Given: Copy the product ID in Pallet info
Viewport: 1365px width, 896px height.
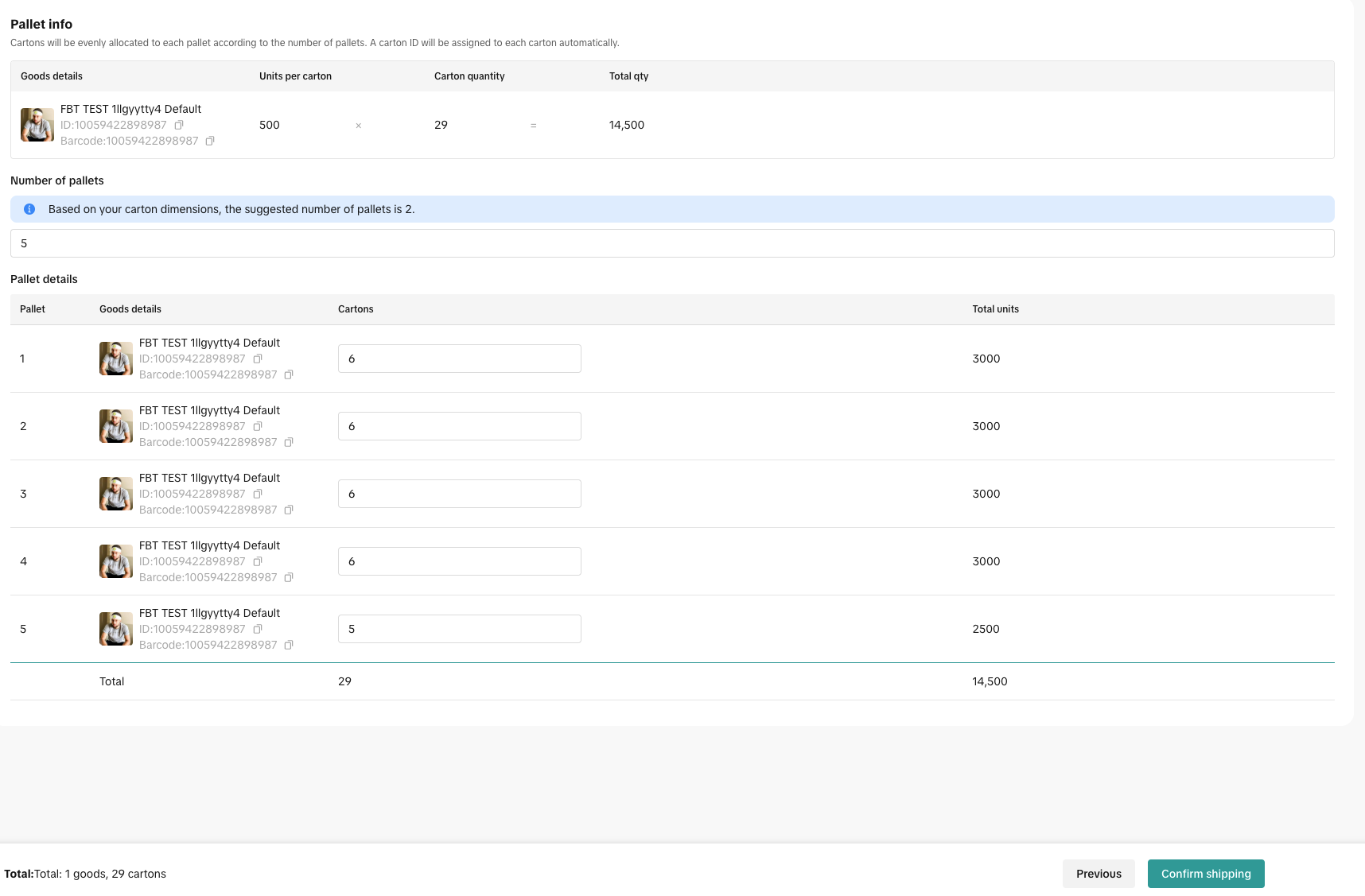Looking at the screenshot, I should (x=179, y=125).
